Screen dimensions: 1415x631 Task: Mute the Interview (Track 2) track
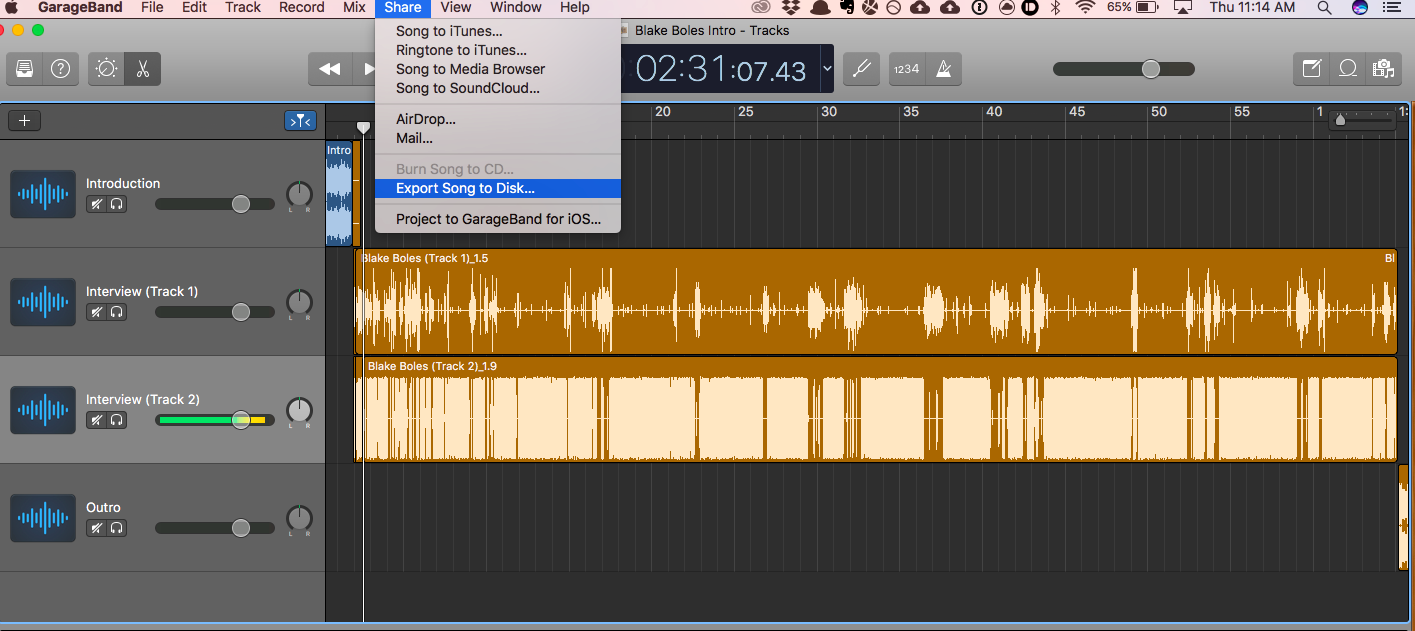click(x=96, y=420)
